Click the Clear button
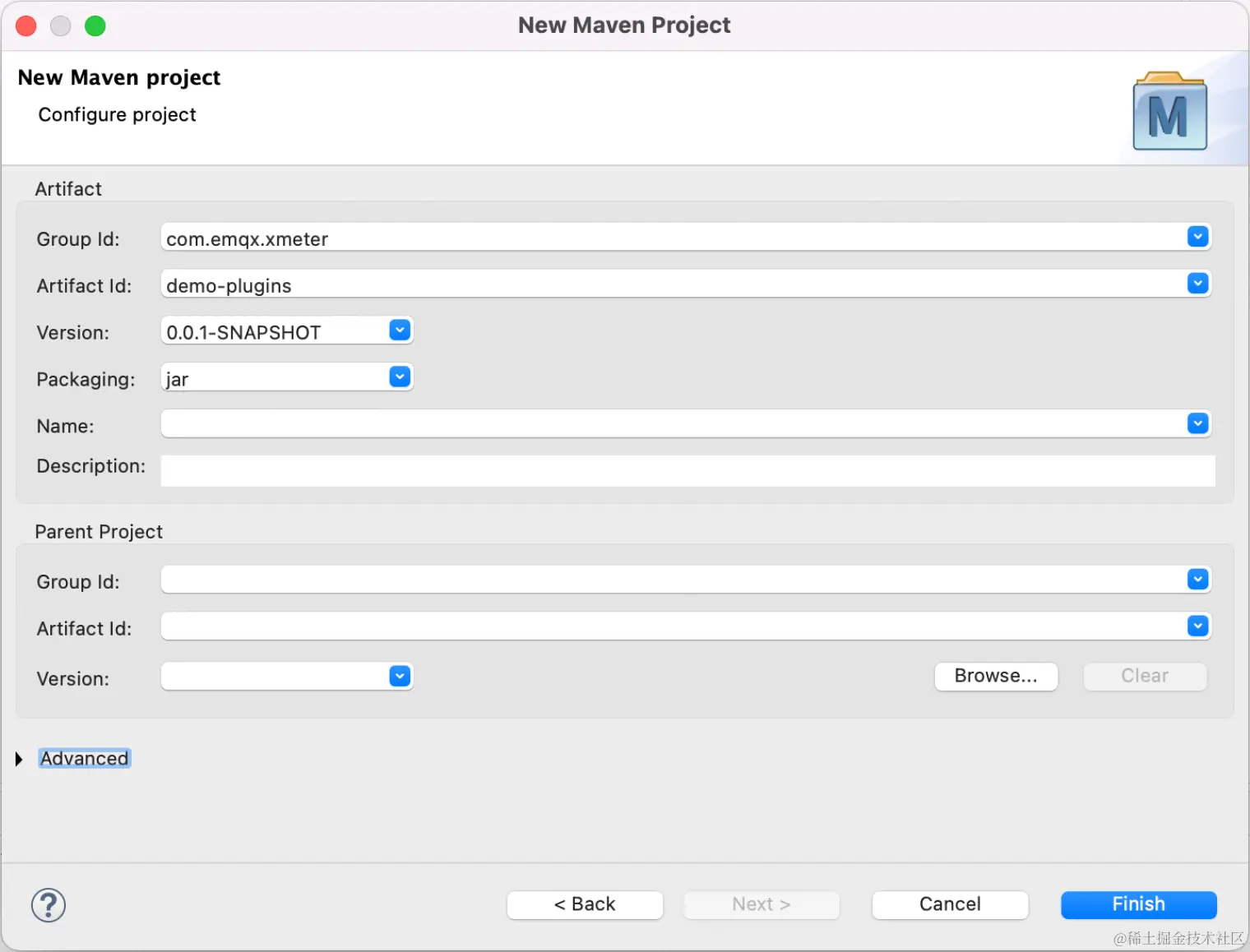1250x952 pixels. coord(1144,676)
